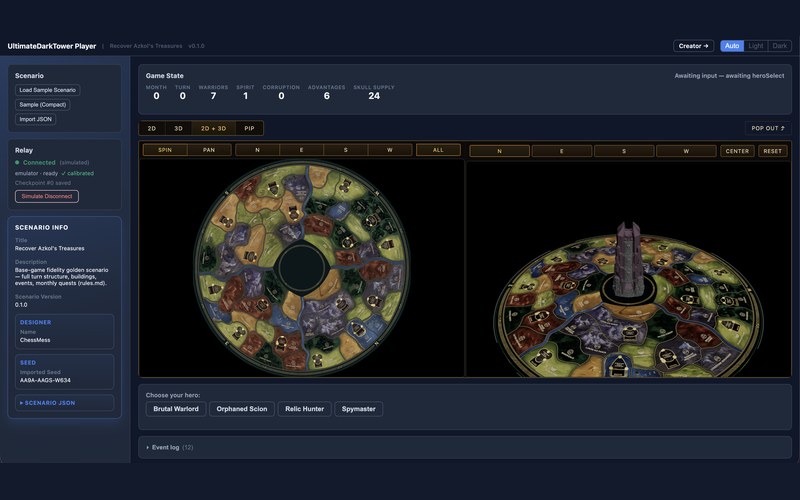The height and width of the screenshot is (500, 800).
Task: Click the Advantages value 6
Action: click(327, 96)
